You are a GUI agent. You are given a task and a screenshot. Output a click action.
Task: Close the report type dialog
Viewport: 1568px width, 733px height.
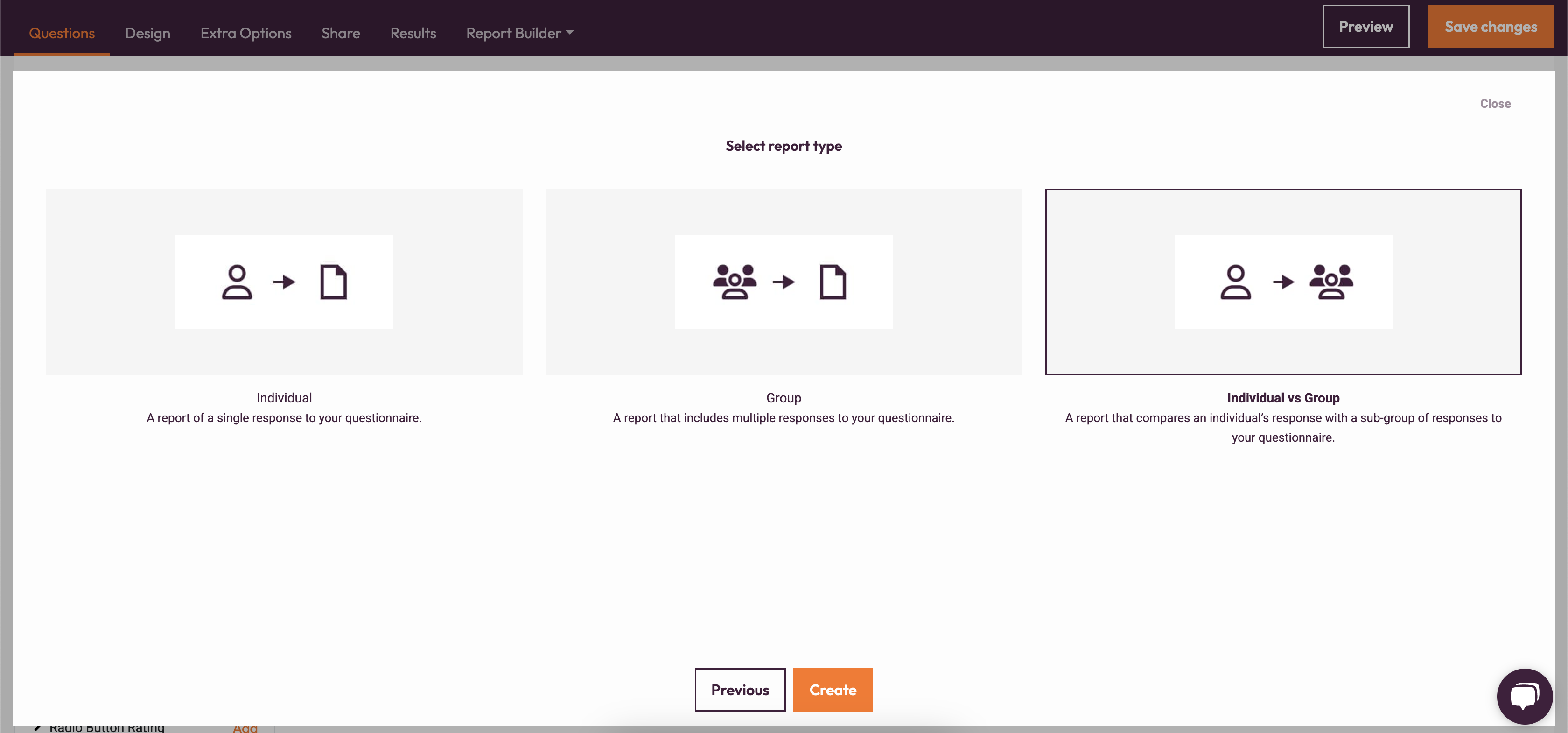[x=1495, y=104]
